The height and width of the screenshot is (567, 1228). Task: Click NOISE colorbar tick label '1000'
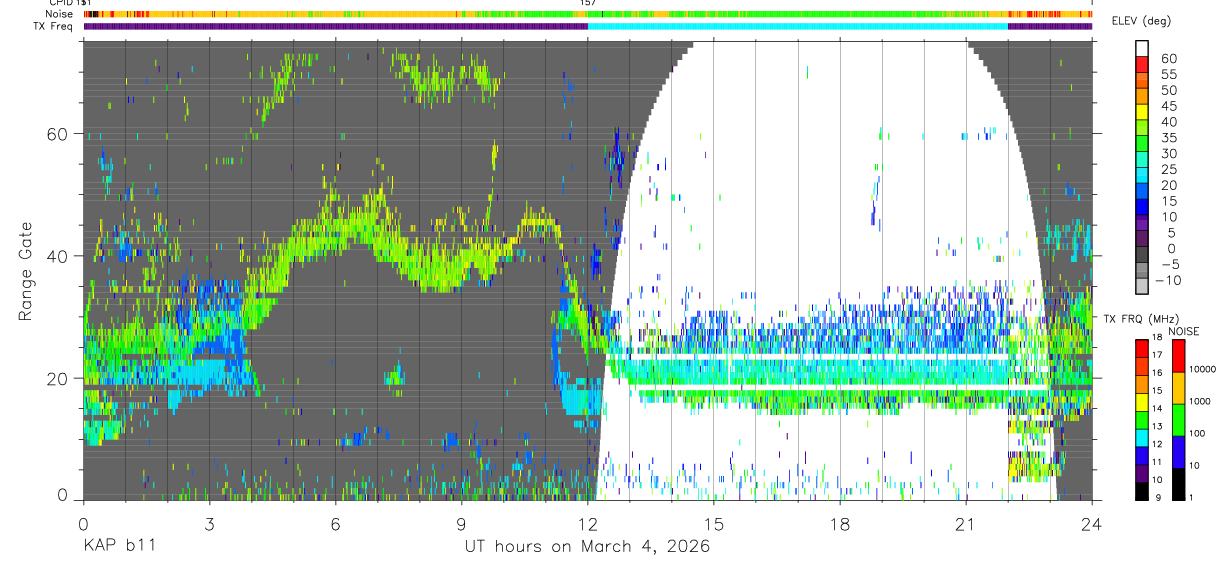(1200, 401)
